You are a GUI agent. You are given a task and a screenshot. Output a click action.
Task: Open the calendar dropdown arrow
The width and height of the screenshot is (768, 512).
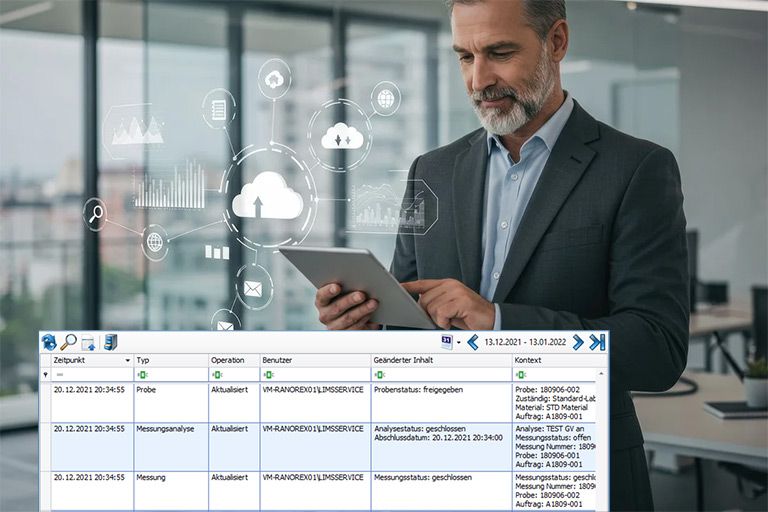coord(458,342)
